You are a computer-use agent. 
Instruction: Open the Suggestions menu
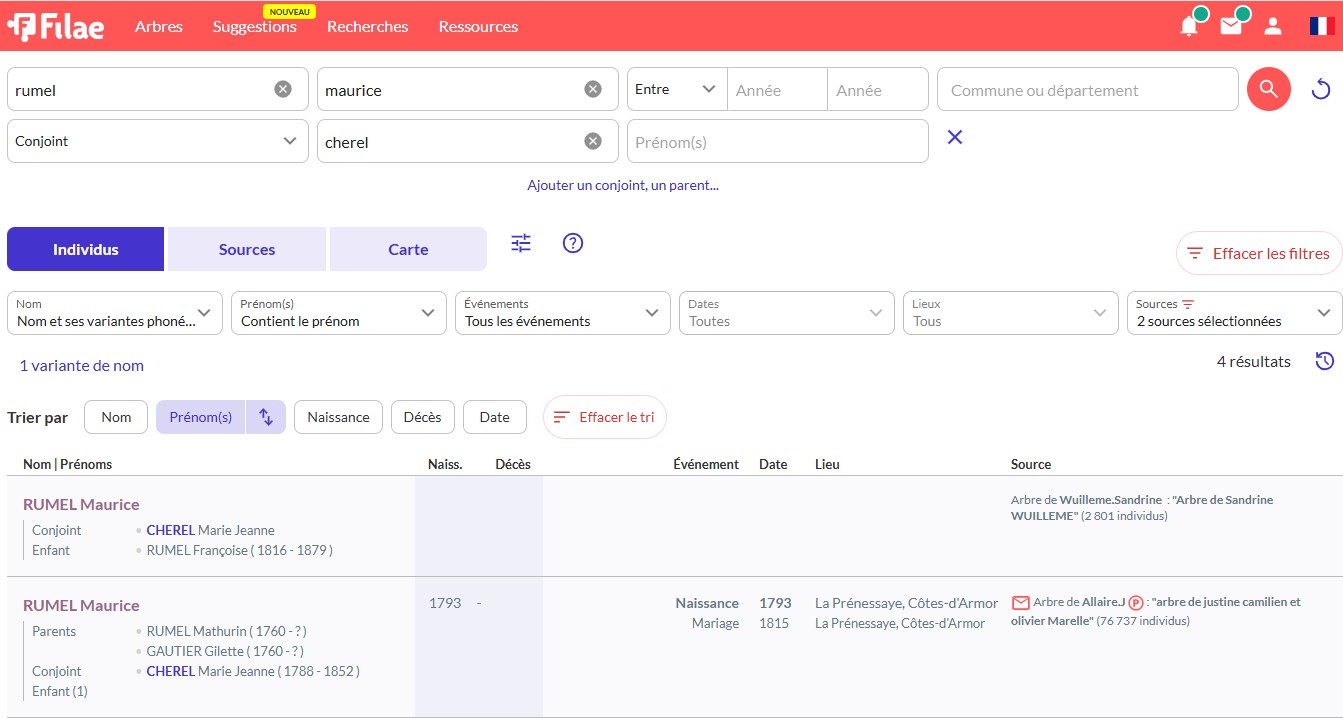(255, 27)
